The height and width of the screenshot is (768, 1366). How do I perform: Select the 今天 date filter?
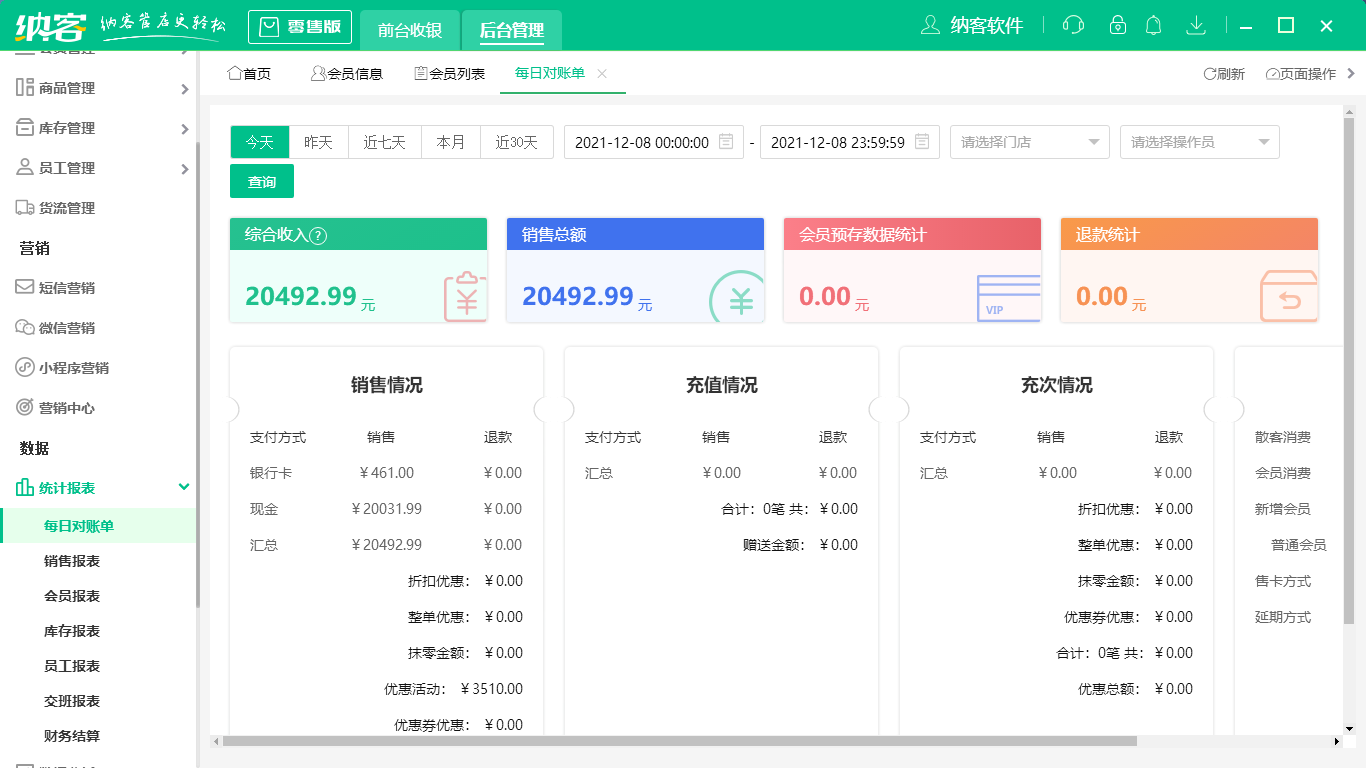pos(259,142)
